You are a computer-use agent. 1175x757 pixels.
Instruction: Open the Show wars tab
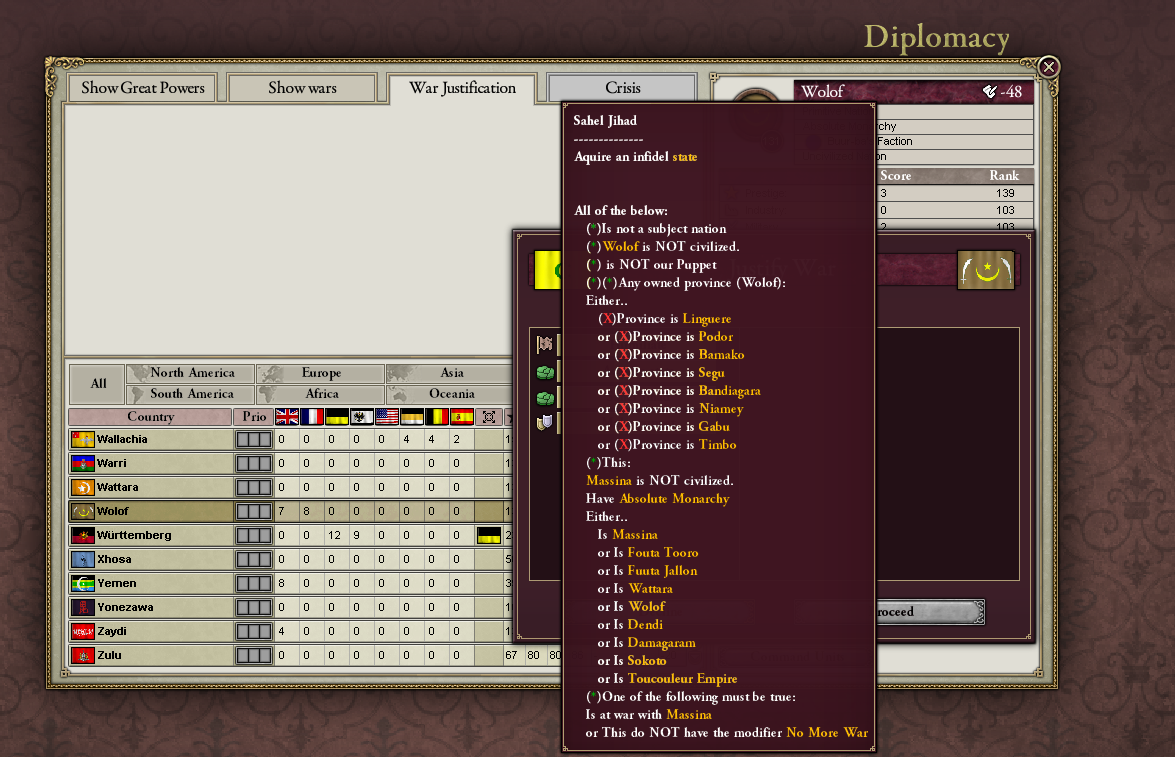pos(302,88)
